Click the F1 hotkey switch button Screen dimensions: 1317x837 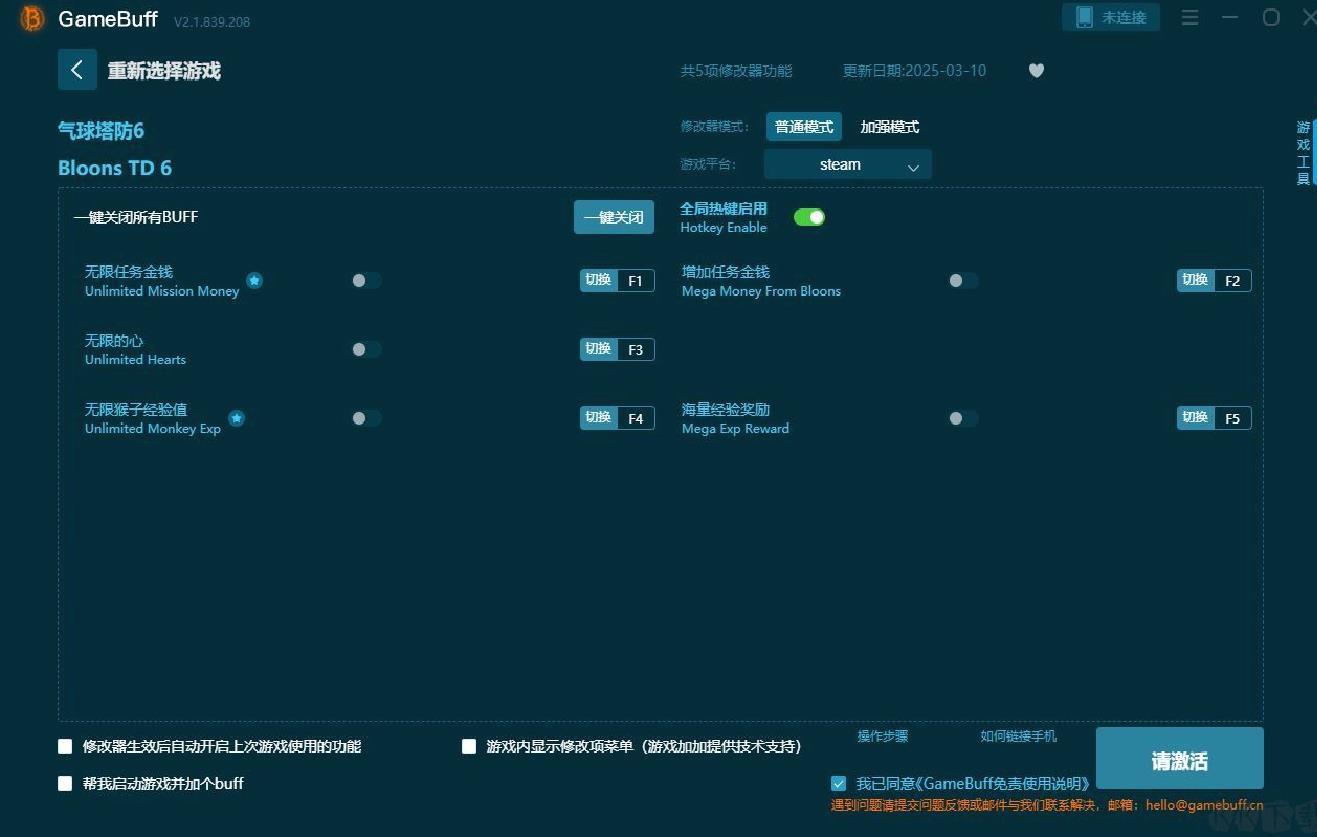(617, 280)
